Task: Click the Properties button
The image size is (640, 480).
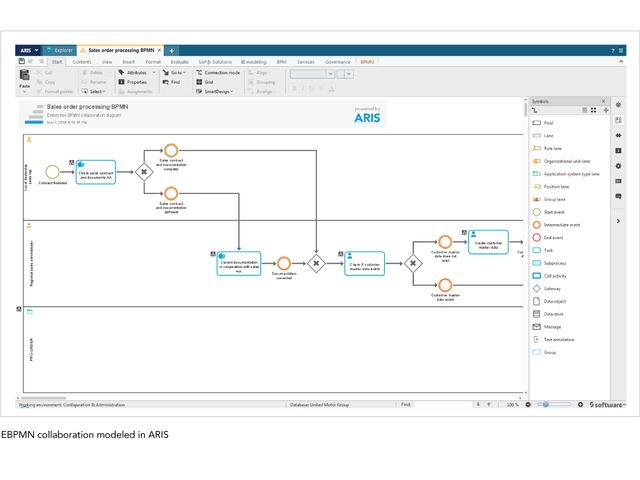Action: pos(135,82)
